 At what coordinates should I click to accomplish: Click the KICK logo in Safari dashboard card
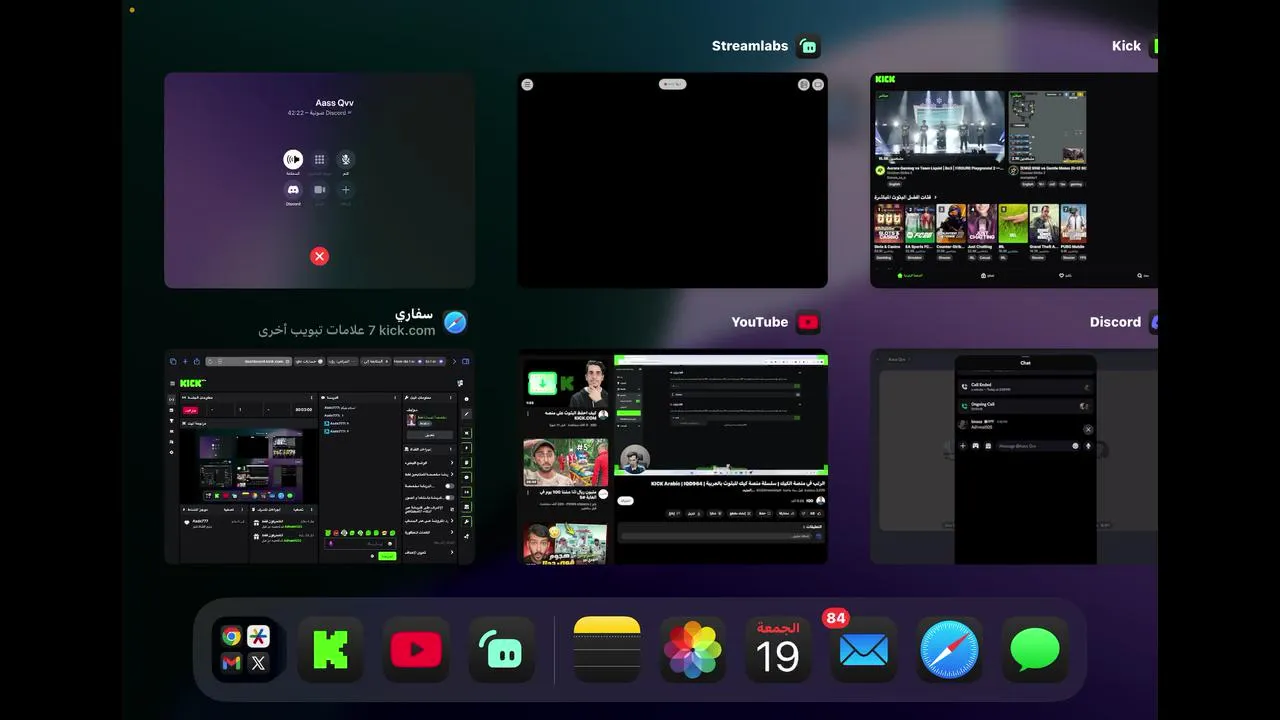[192, 383]
